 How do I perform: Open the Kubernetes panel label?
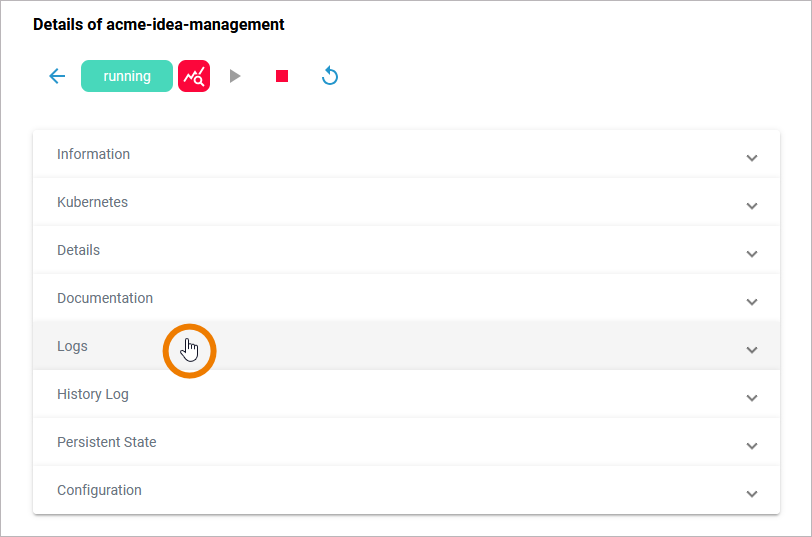tap(92, 202)
